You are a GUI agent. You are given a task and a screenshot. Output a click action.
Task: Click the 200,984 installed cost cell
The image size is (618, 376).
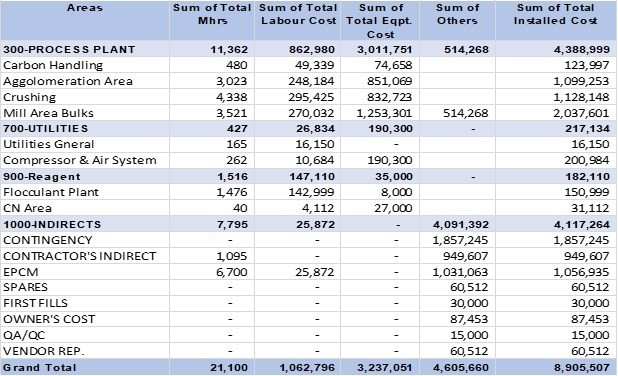pyautogui.click(x=587, y=160)
